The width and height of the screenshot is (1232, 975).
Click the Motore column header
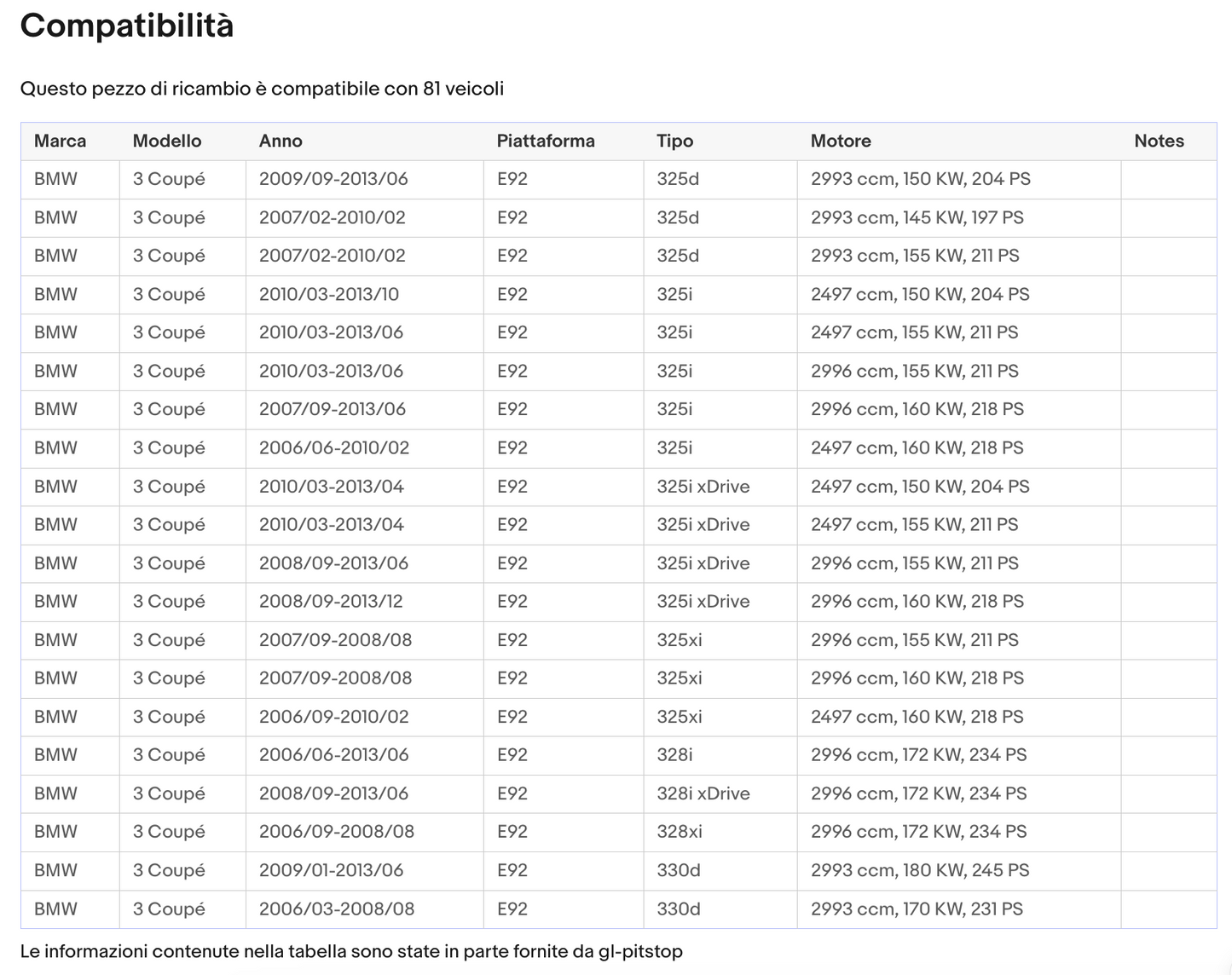pos(841,141)
